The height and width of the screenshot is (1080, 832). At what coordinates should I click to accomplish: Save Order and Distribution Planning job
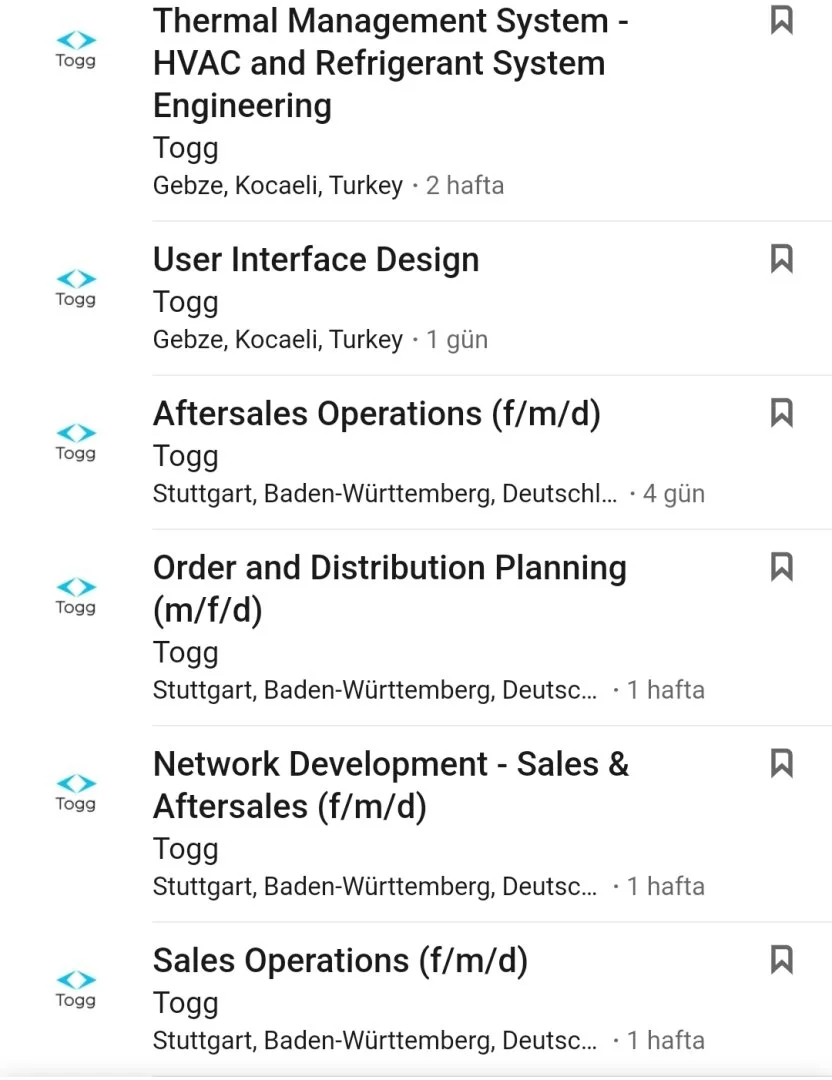pos(782,567)
